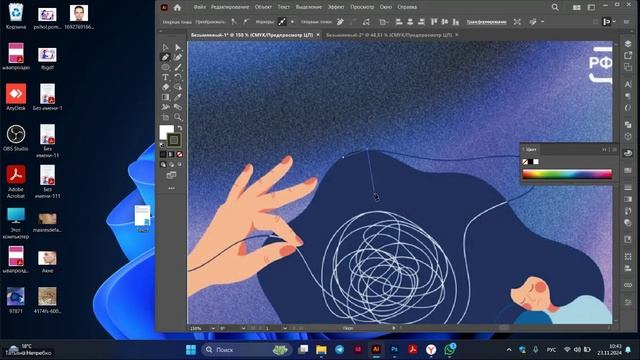Apply Gradient mode button below swatches
This screenshot has width=640, height=360.
click(171, 154)
